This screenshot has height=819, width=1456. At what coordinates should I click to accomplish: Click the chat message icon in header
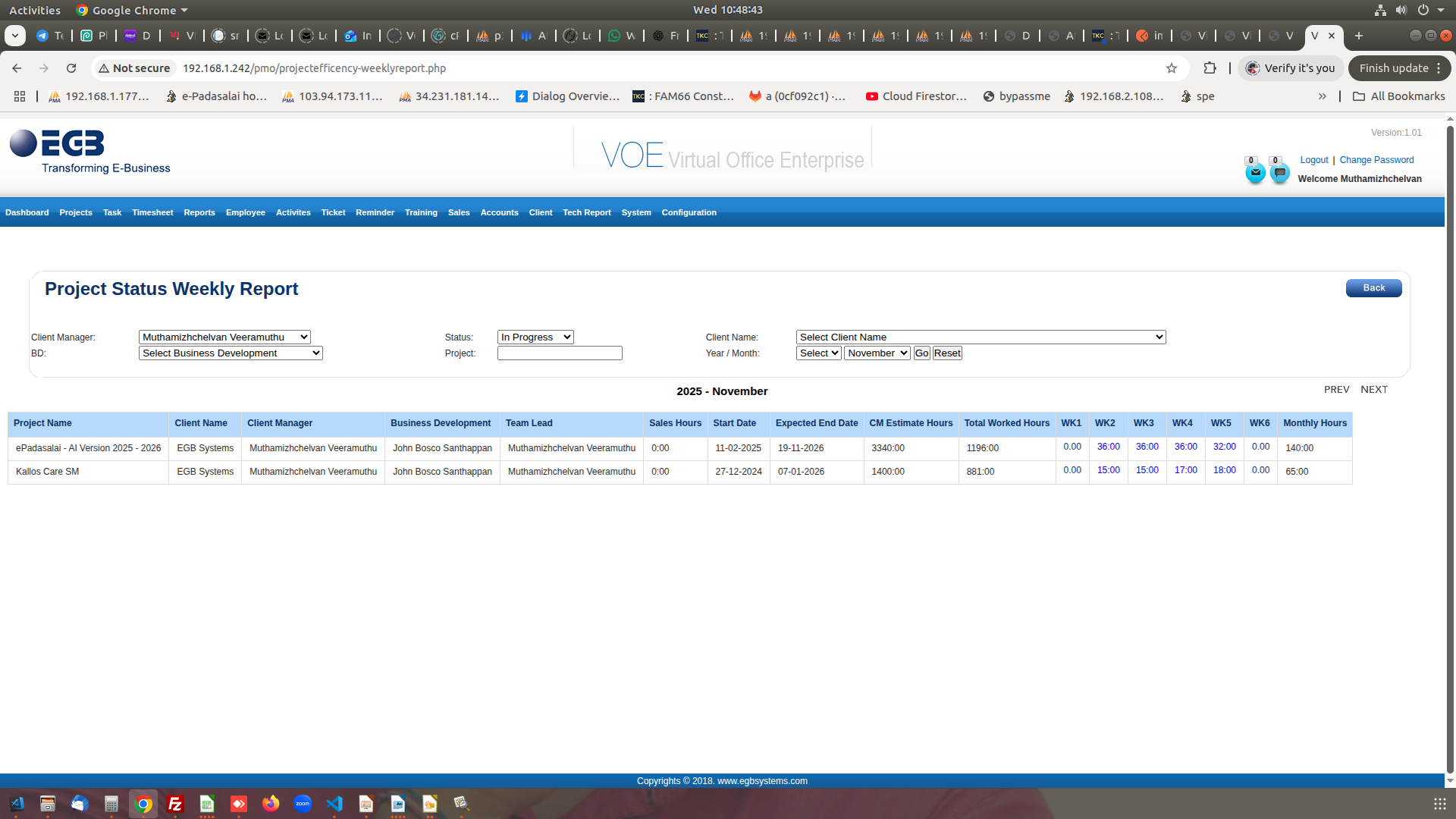point(1279,173)
